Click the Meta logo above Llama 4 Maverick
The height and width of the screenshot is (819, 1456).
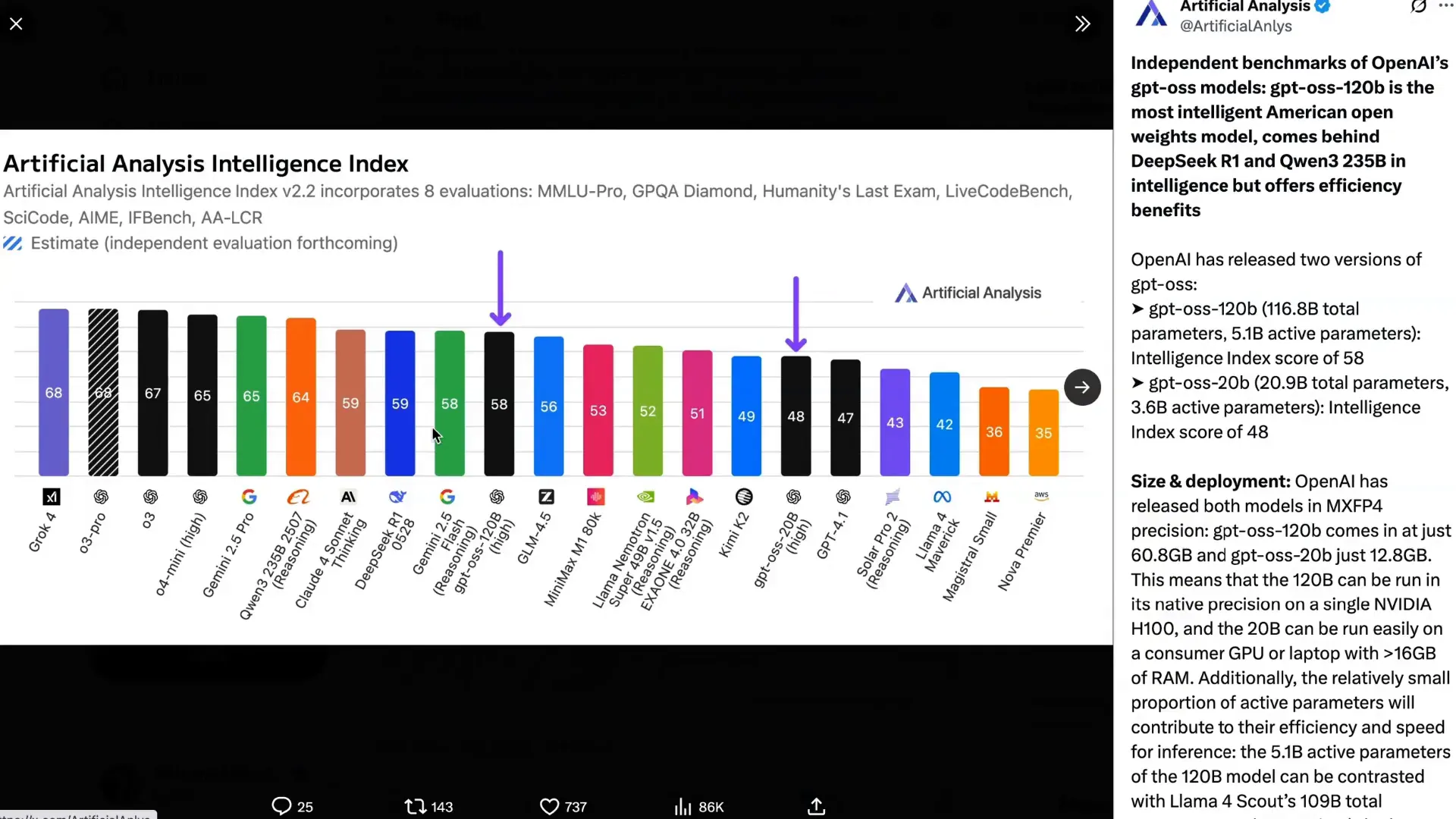click(x=942, y=497)
